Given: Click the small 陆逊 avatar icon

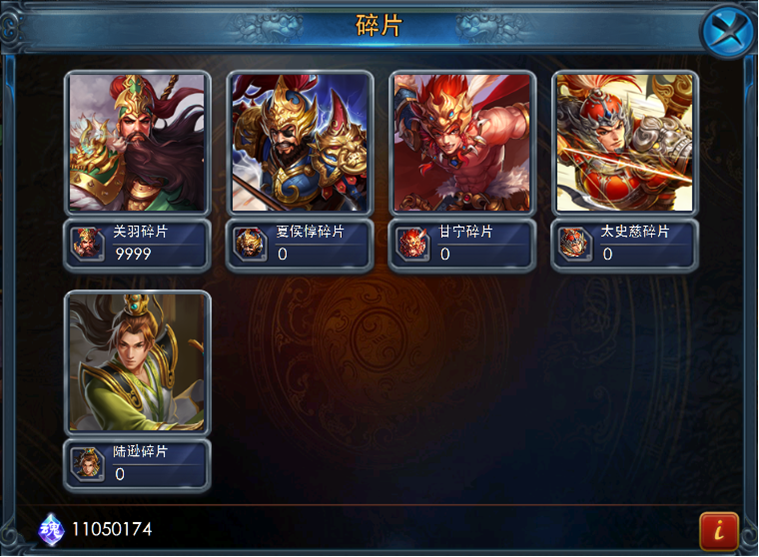Looking at the screenshot, I should 88,463.
